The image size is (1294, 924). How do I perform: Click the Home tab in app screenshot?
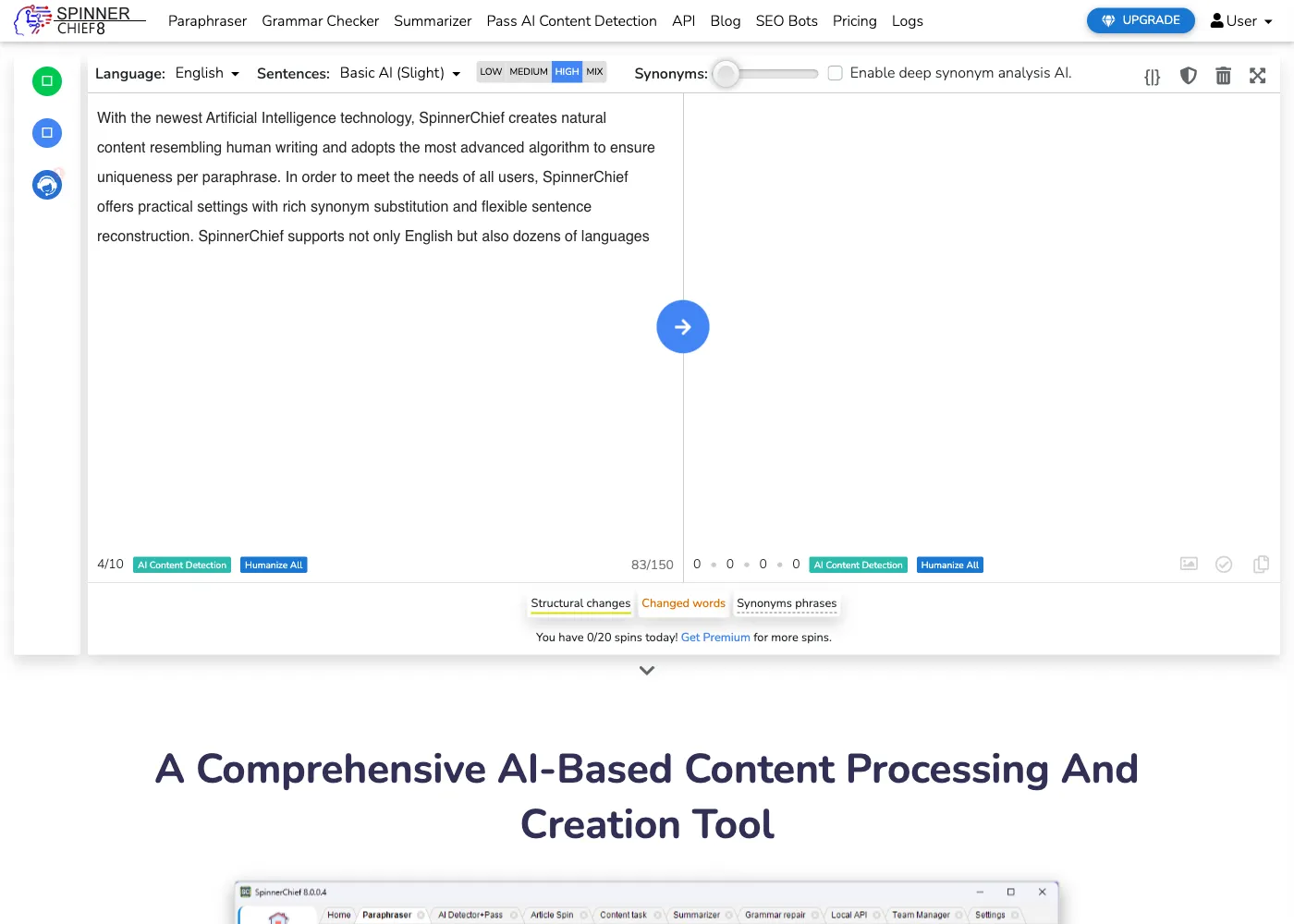(x=339, y=915)
